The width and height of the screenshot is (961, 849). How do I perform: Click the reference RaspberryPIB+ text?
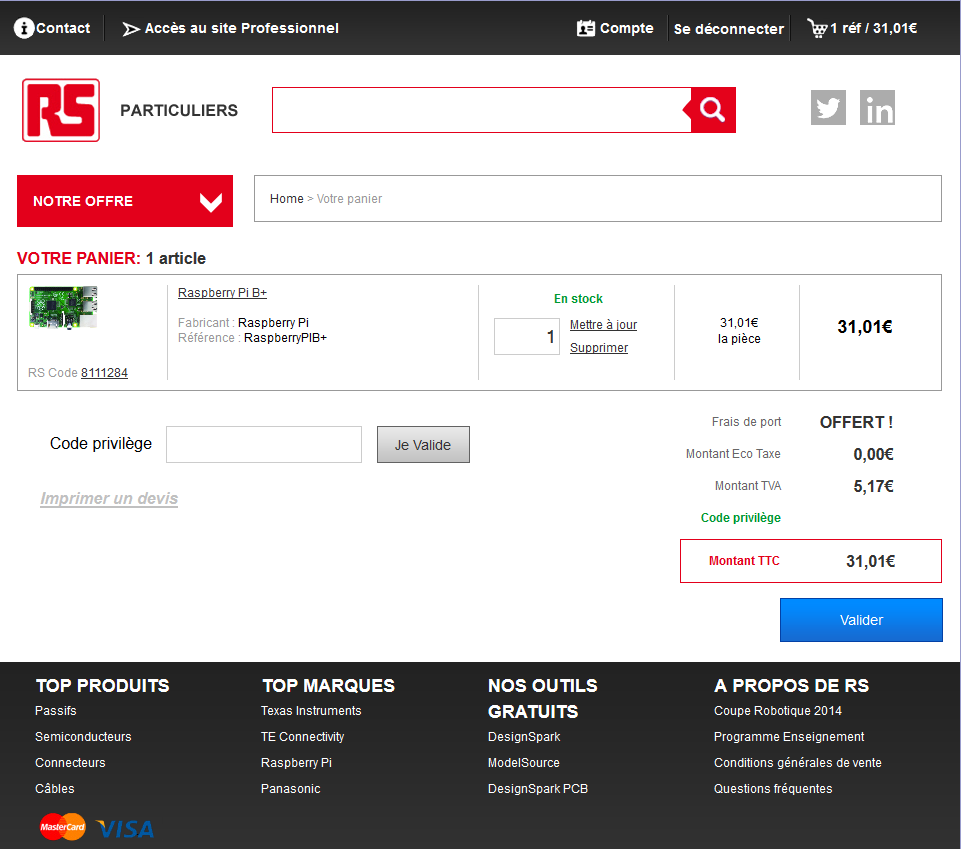[x=286, y=338]
